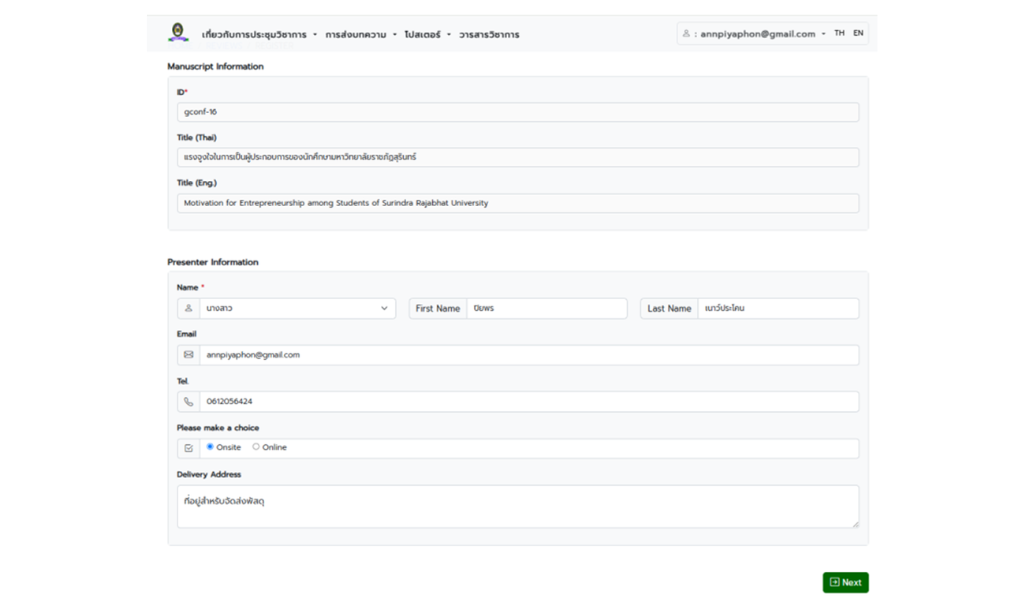The height and width of the screenshot is (600, 1024).
Task: Switch language to EN
Action: 858,34
